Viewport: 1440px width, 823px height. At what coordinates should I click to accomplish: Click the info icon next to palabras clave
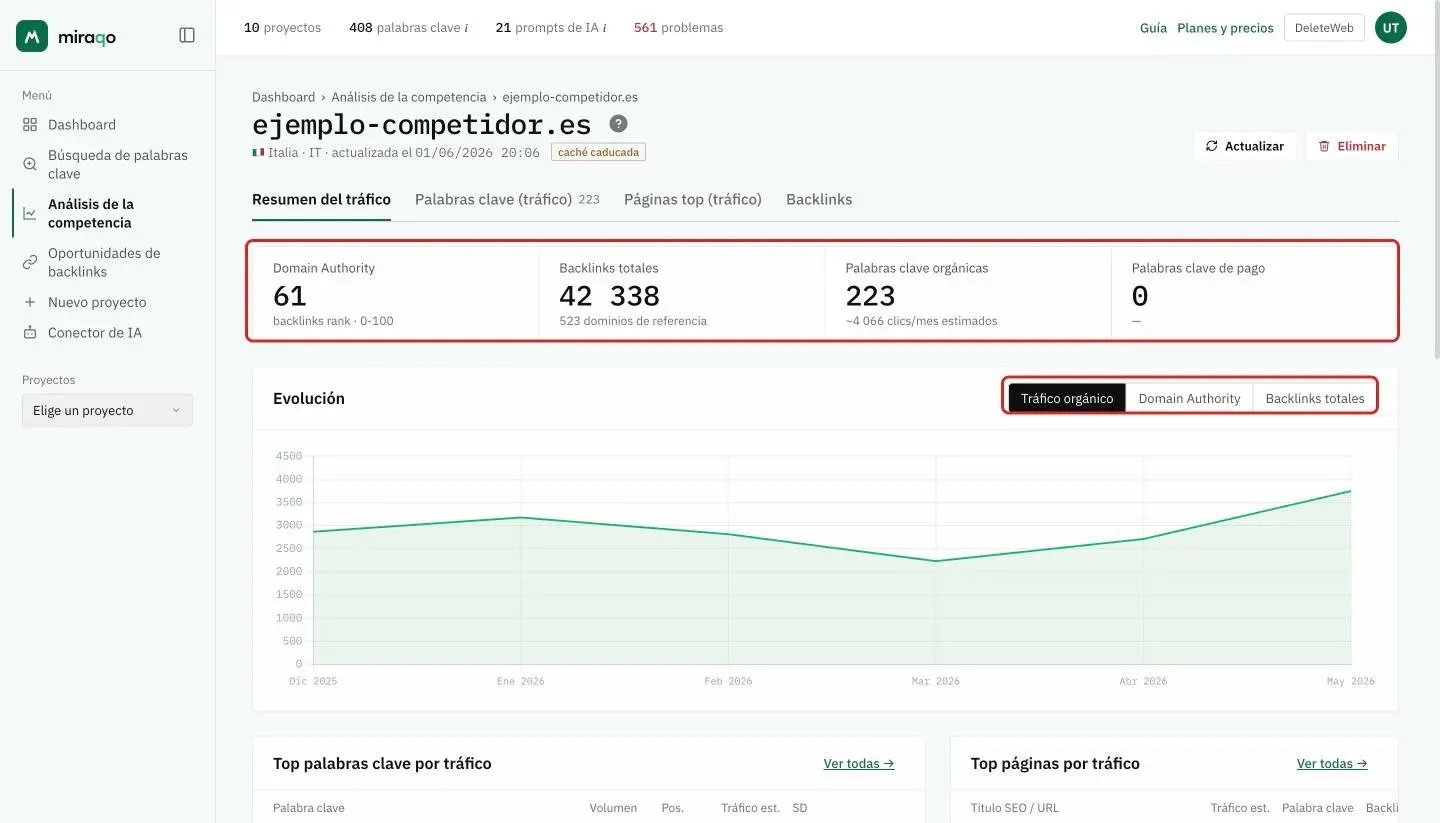click(466, 28)
